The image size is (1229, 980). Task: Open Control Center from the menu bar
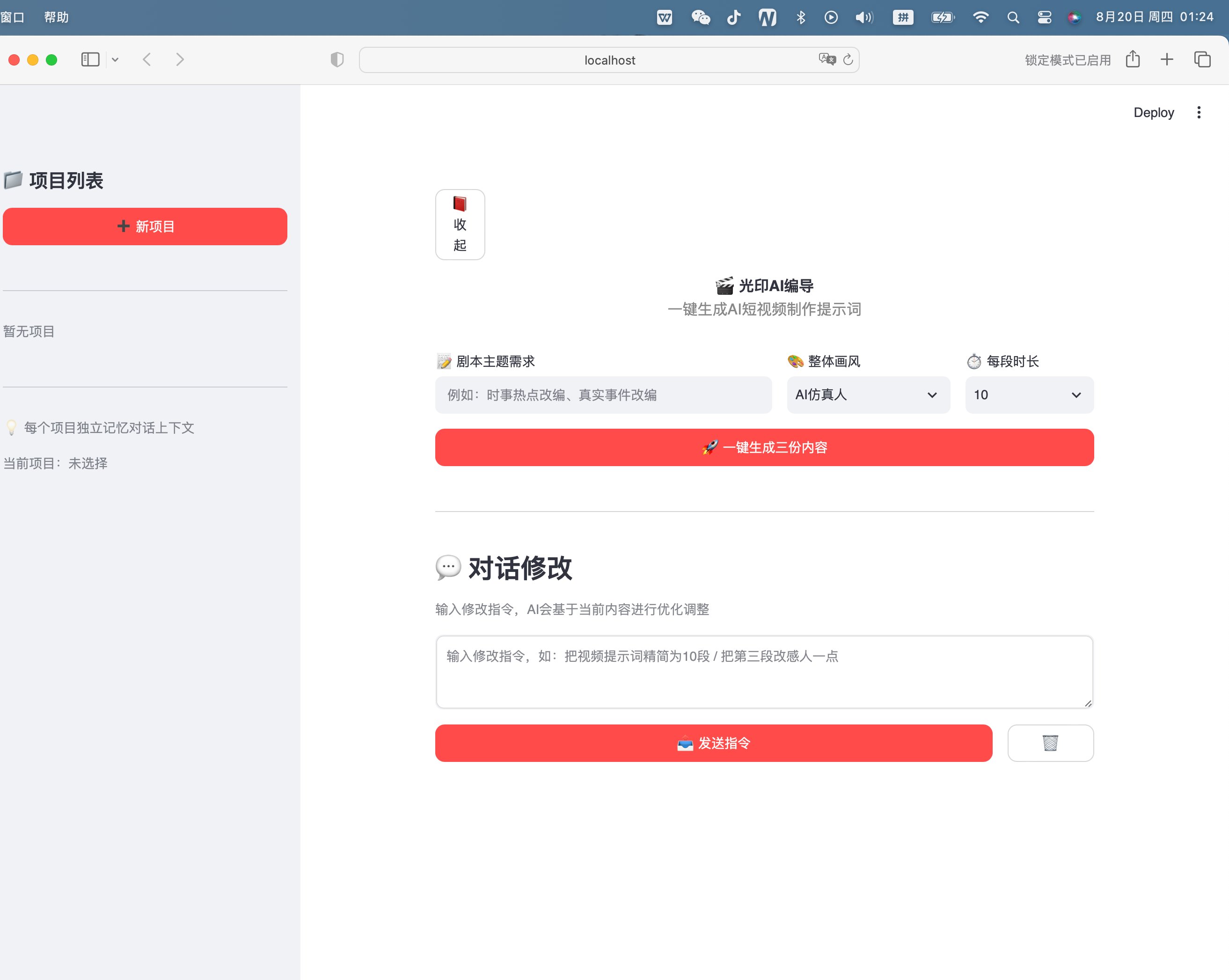click(x=1044, y=18)
